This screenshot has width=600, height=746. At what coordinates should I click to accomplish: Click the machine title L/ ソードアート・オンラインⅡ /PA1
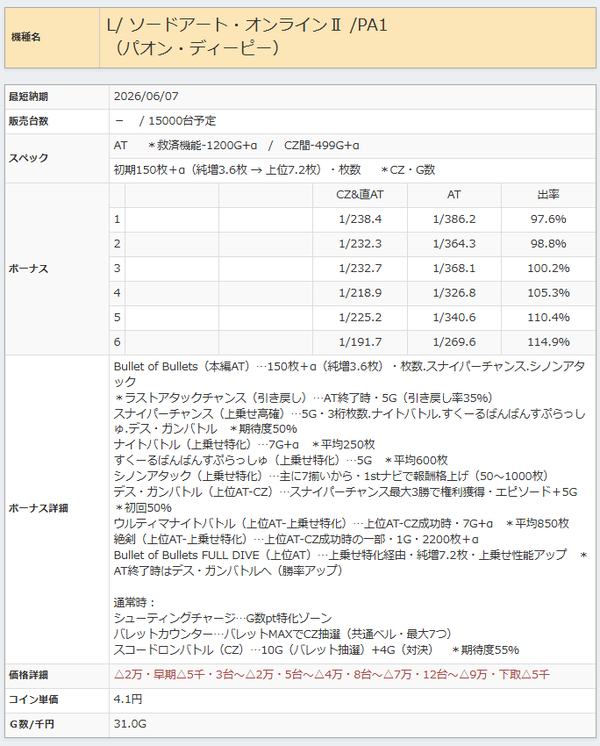pos(247,25)
